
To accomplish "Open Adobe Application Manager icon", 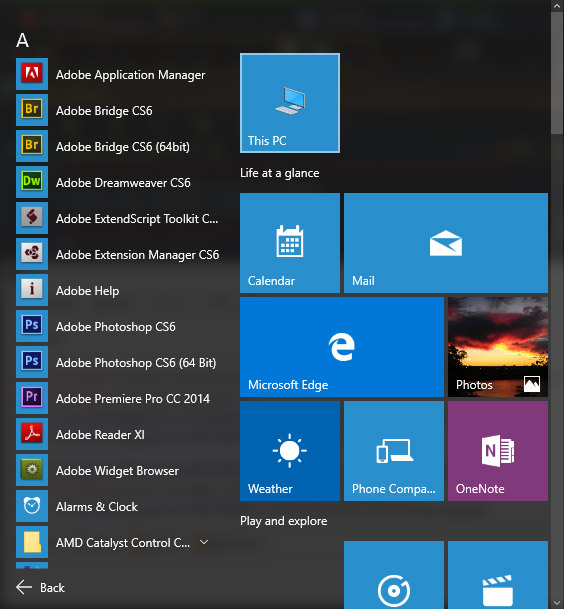I will point(32,74).
